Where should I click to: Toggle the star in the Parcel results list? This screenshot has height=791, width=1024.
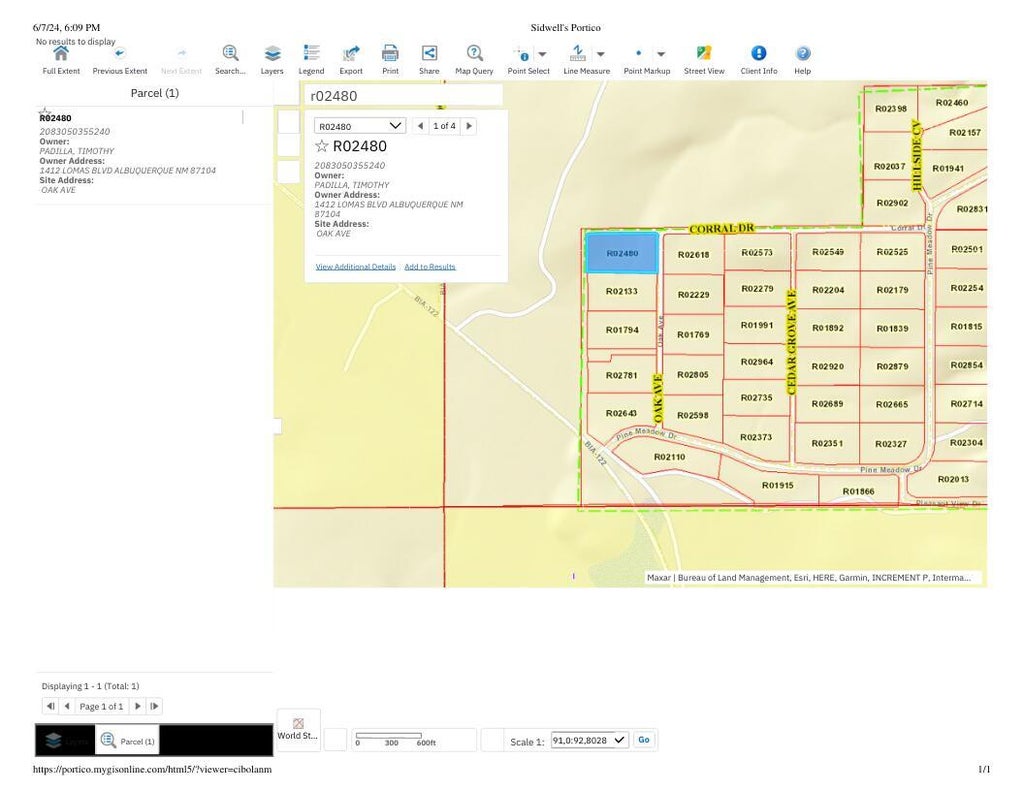coord(44,111)
